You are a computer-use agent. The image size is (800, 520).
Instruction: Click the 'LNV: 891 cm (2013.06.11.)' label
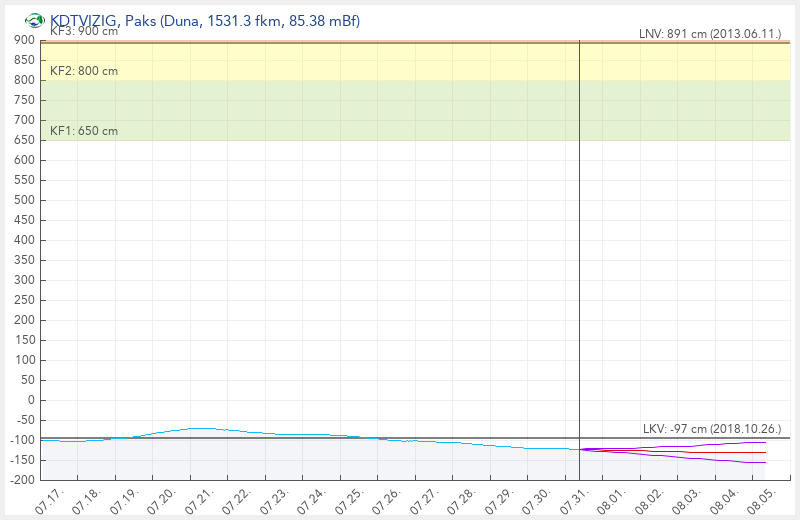tap(710, 34)
